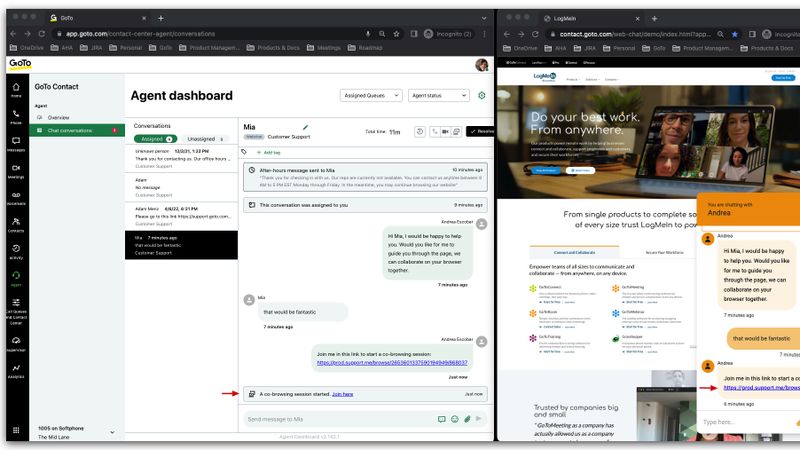Click user profile avatar in GoTo header

(x=482, y=65)
